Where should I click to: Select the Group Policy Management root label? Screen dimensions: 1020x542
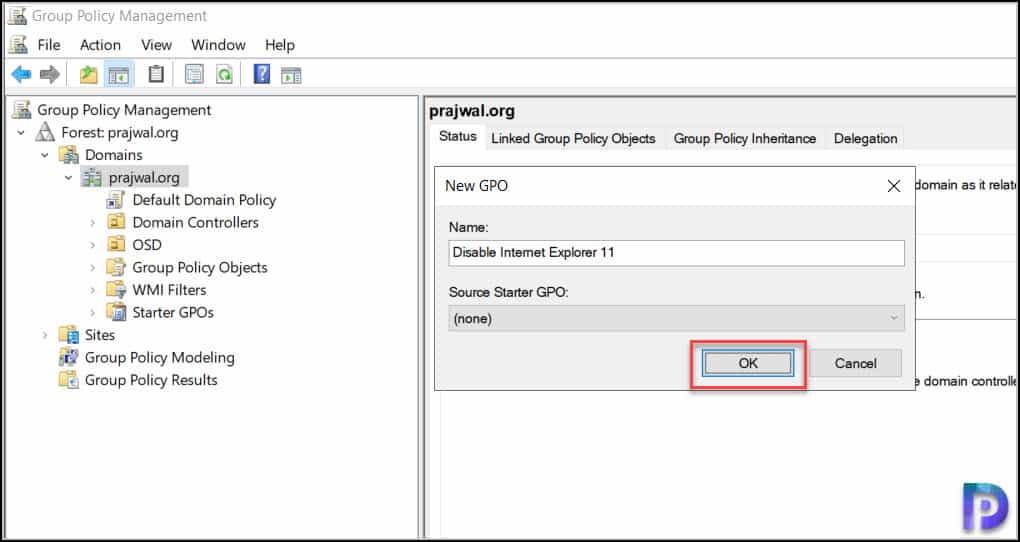pos(124,109)
